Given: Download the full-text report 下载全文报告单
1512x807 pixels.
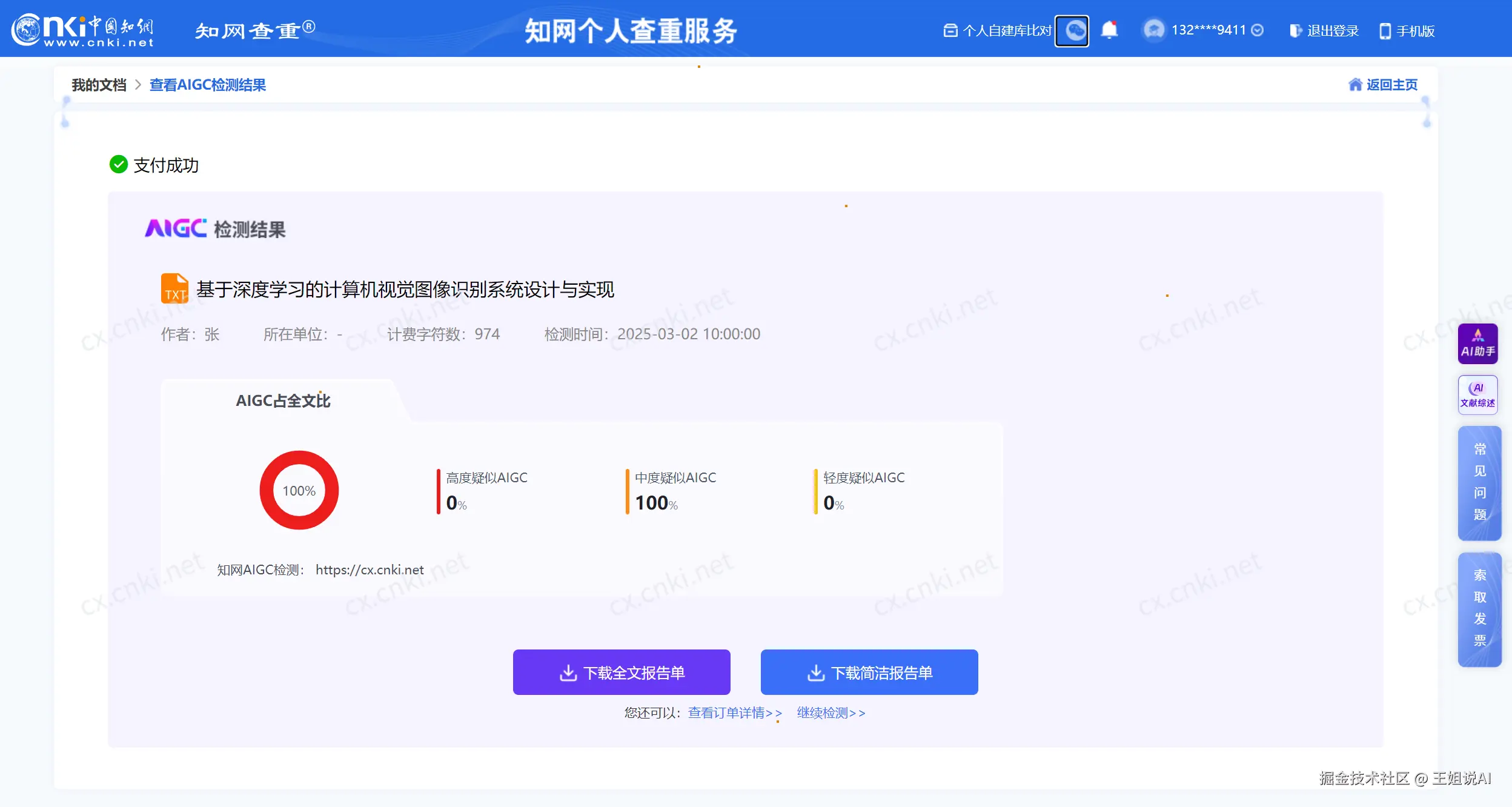Looking at the screenshot, I should tap(621, 672).
